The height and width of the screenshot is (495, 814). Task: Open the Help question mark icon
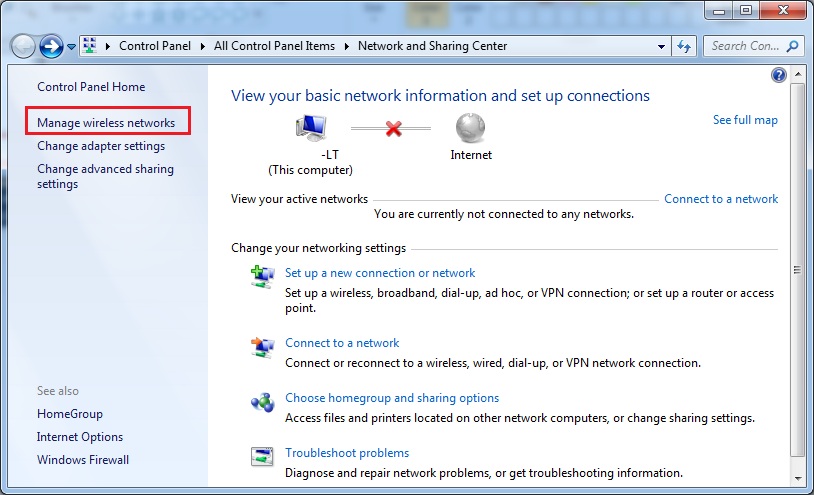(779, 75)
